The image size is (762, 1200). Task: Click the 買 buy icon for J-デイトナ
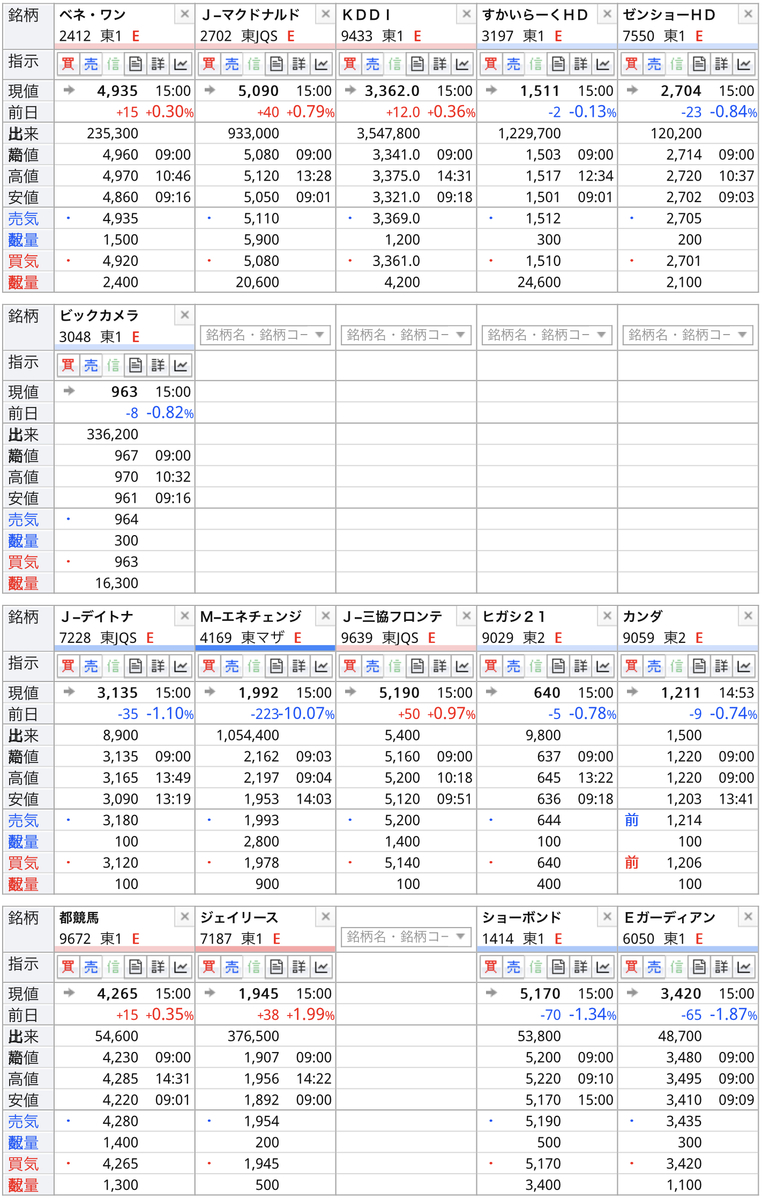coord(68,666)
